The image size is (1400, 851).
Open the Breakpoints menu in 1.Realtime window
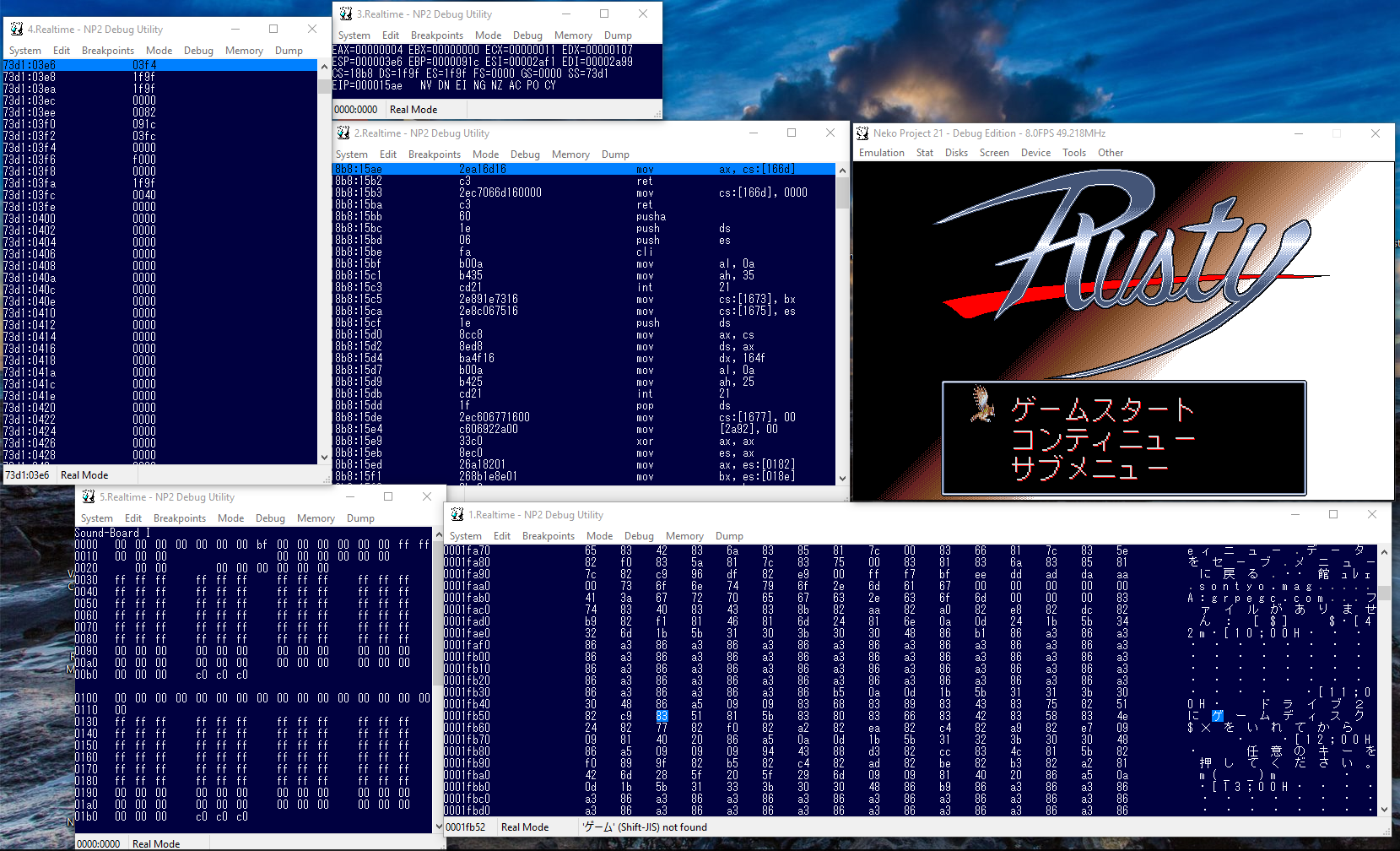click(549, 536)
